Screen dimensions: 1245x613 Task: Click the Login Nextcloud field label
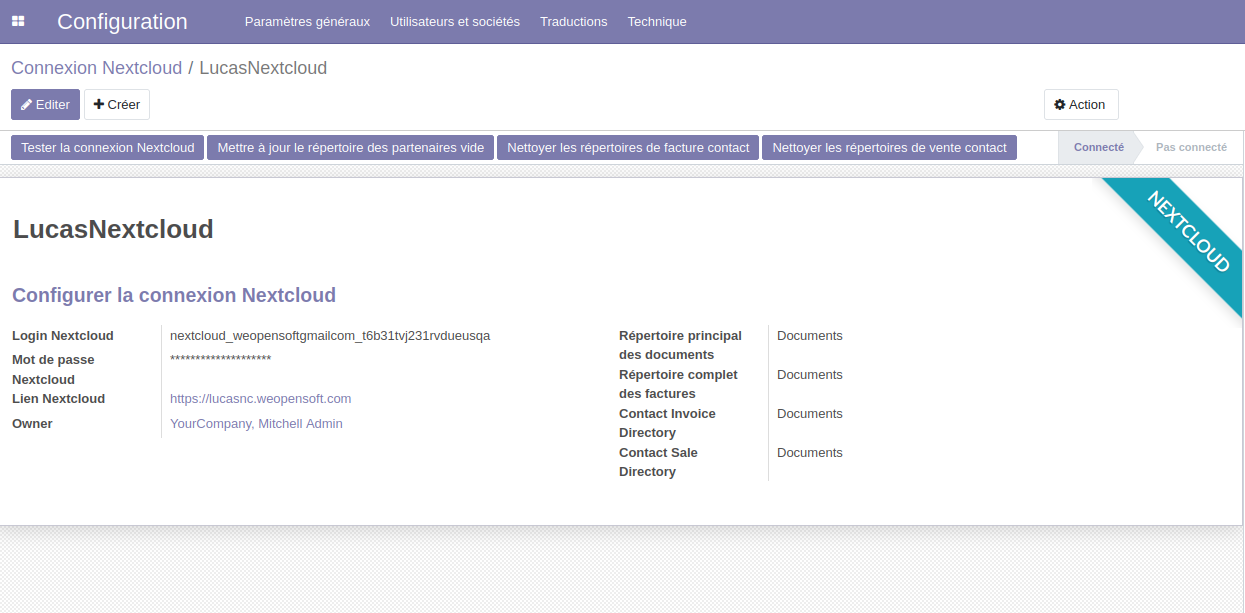pyautogui.click(x=63, y=335)
